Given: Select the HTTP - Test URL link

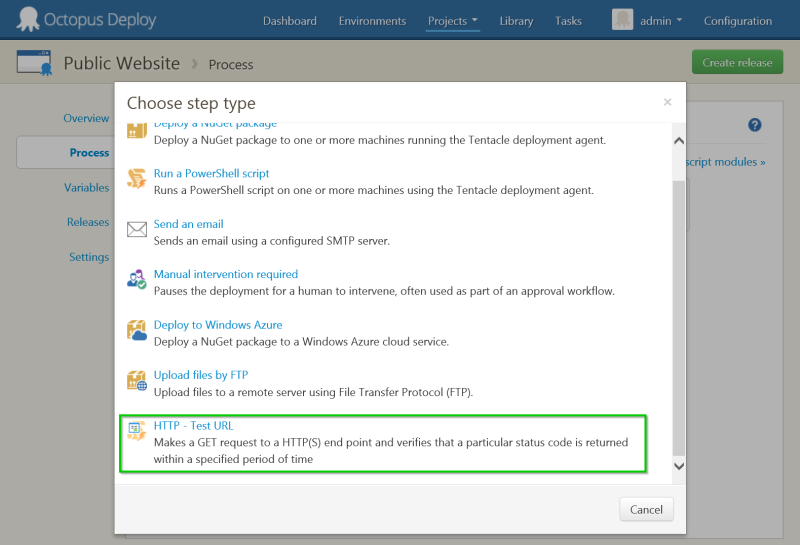Looking at the screenshot, I should tap(193, 426).
